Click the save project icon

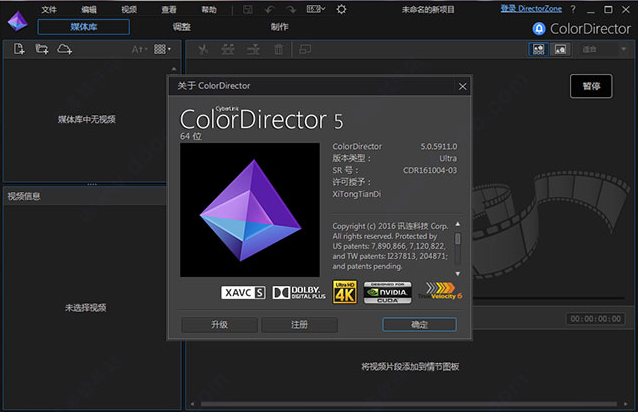pos(248,9)
